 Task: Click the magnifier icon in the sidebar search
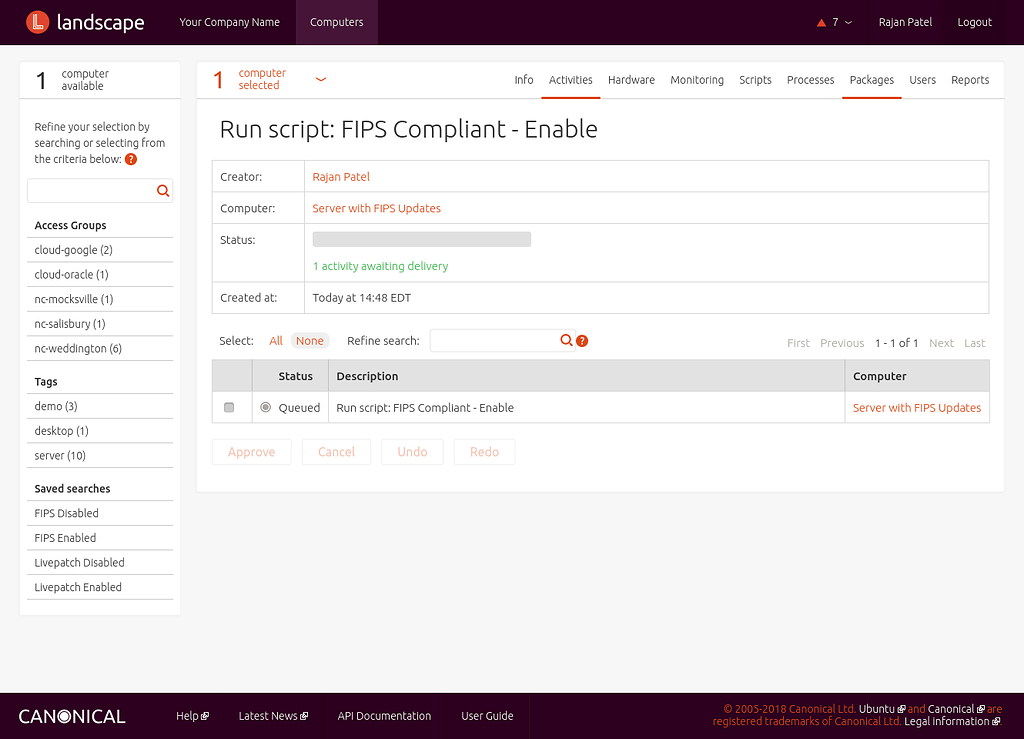(163, 190)
